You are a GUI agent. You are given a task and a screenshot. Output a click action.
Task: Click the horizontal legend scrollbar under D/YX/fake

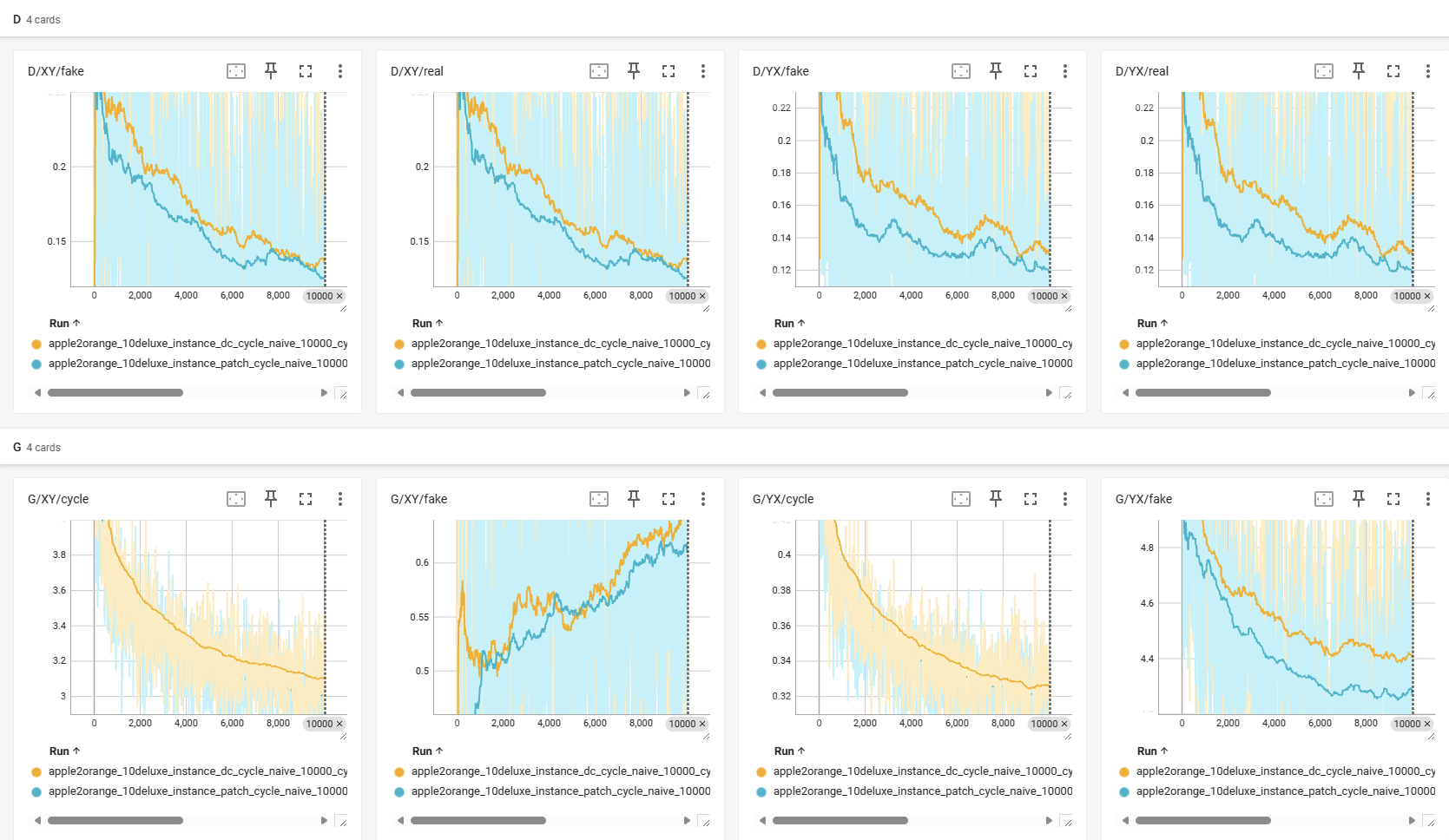840,393
